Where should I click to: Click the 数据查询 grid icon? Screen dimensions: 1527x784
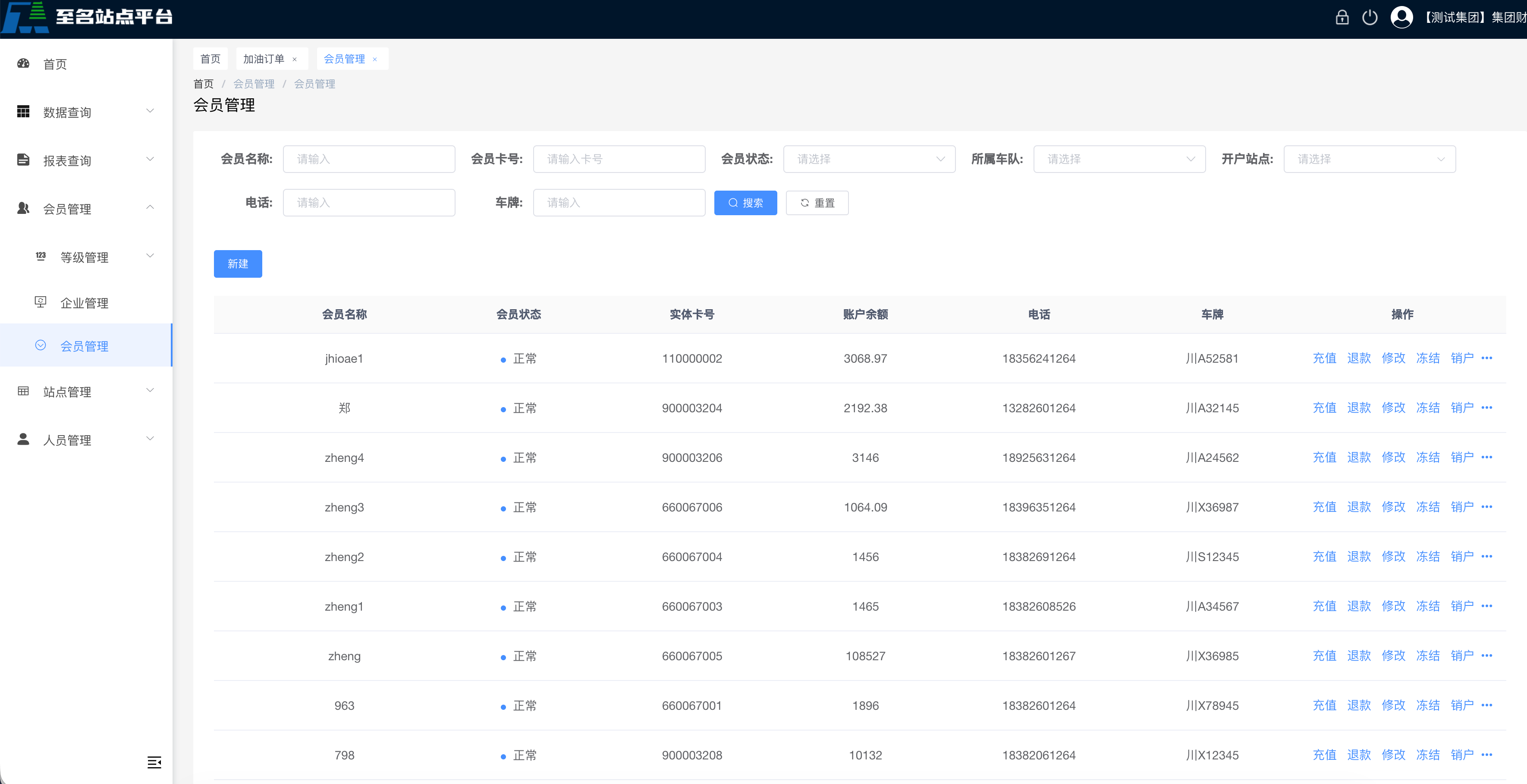coord(24,111)
